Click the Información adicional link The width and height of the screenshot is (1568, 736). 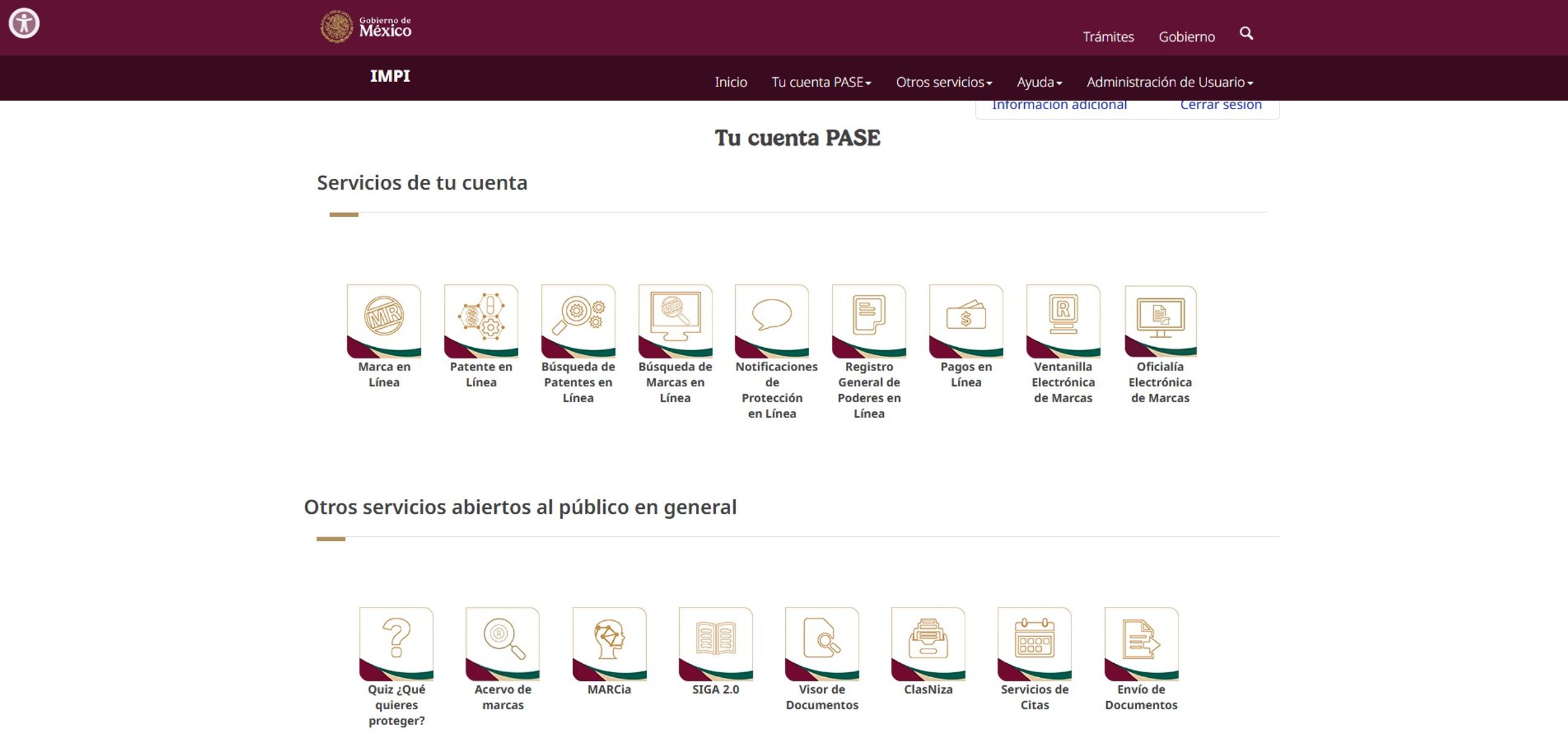(1059, 105)
